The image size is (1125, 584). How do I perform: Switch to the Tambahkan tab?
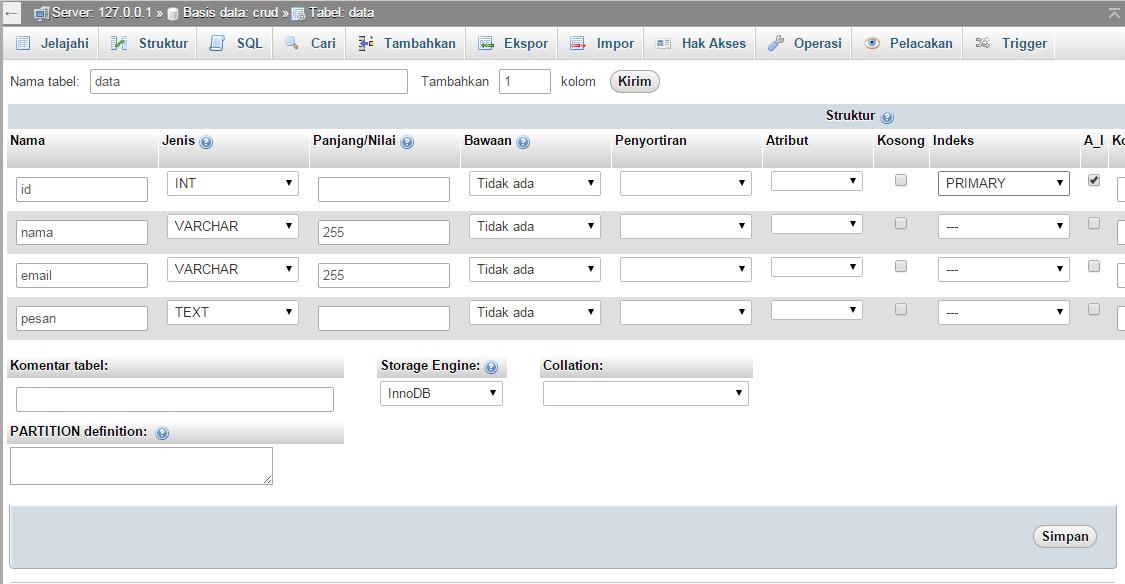click(408, 43)
